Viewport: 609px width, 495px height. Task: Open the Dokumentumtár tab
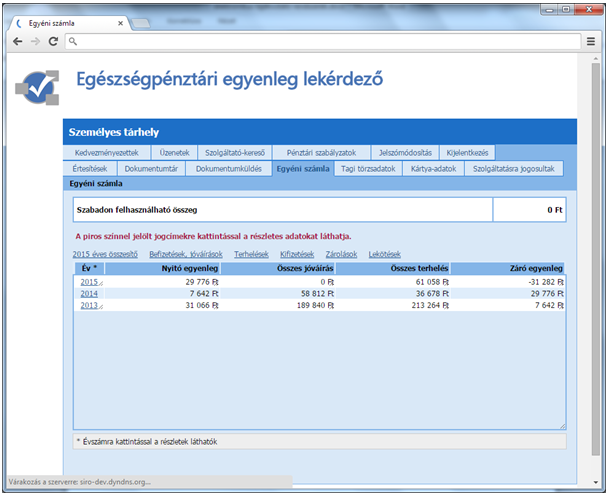tap(151, 169)
